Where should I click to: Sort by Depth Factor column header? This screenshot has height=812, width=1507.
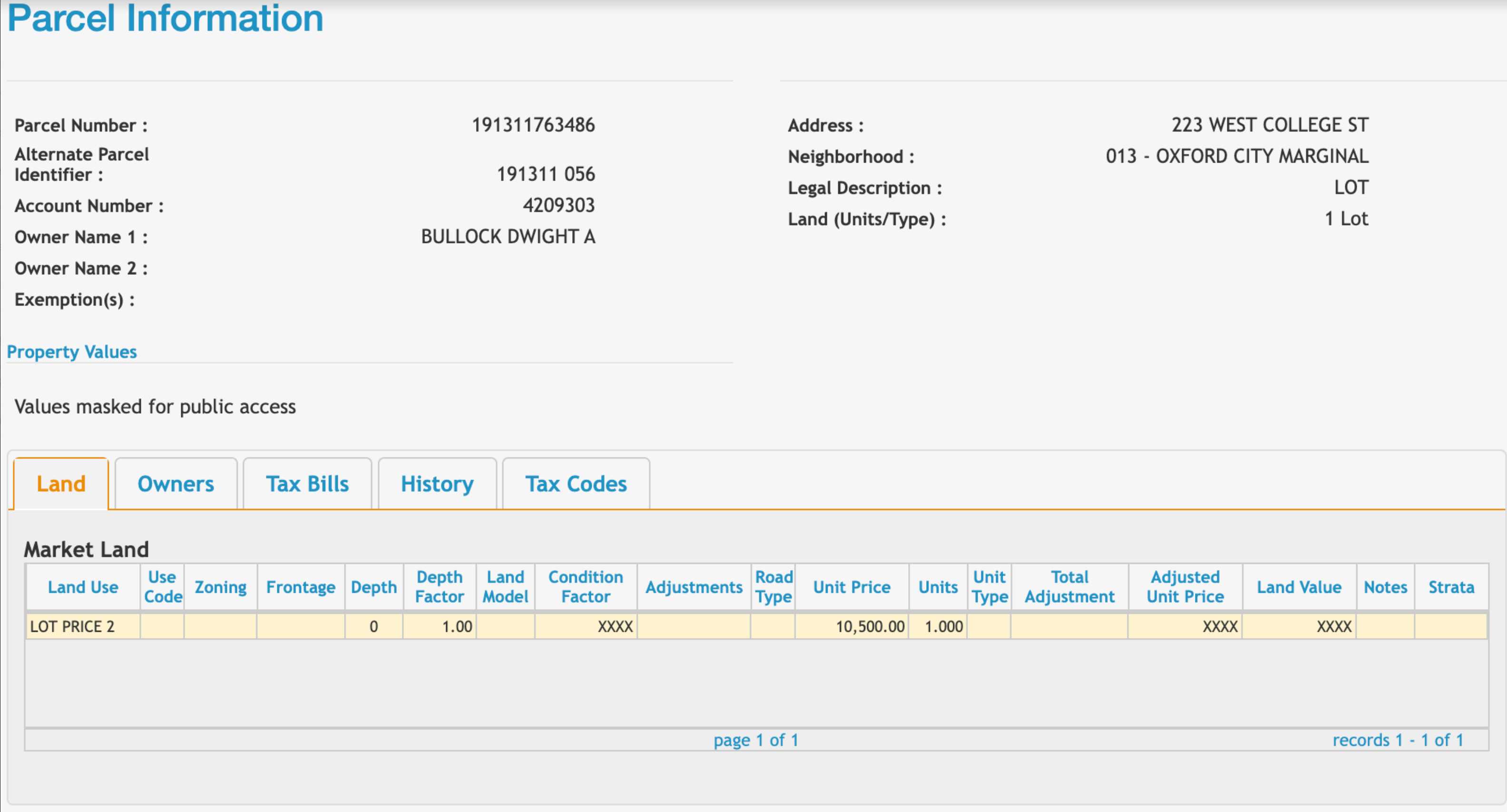click(x=440, y=587)
